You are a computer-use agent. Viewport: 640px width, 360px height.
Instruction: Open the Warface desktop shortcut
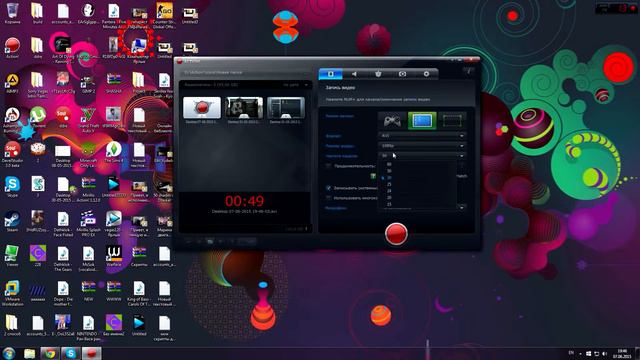tap(113, 256)
